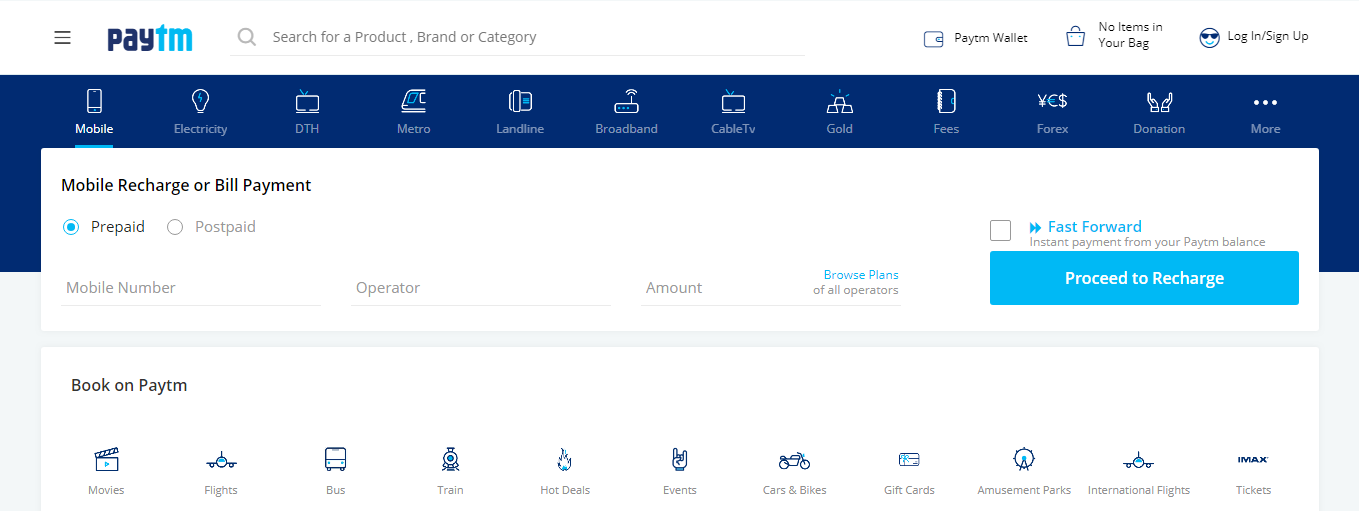This screenshot has width=1359, height=511.
Task: Focus the Mobile Number field
Action: tap(191, 288)
